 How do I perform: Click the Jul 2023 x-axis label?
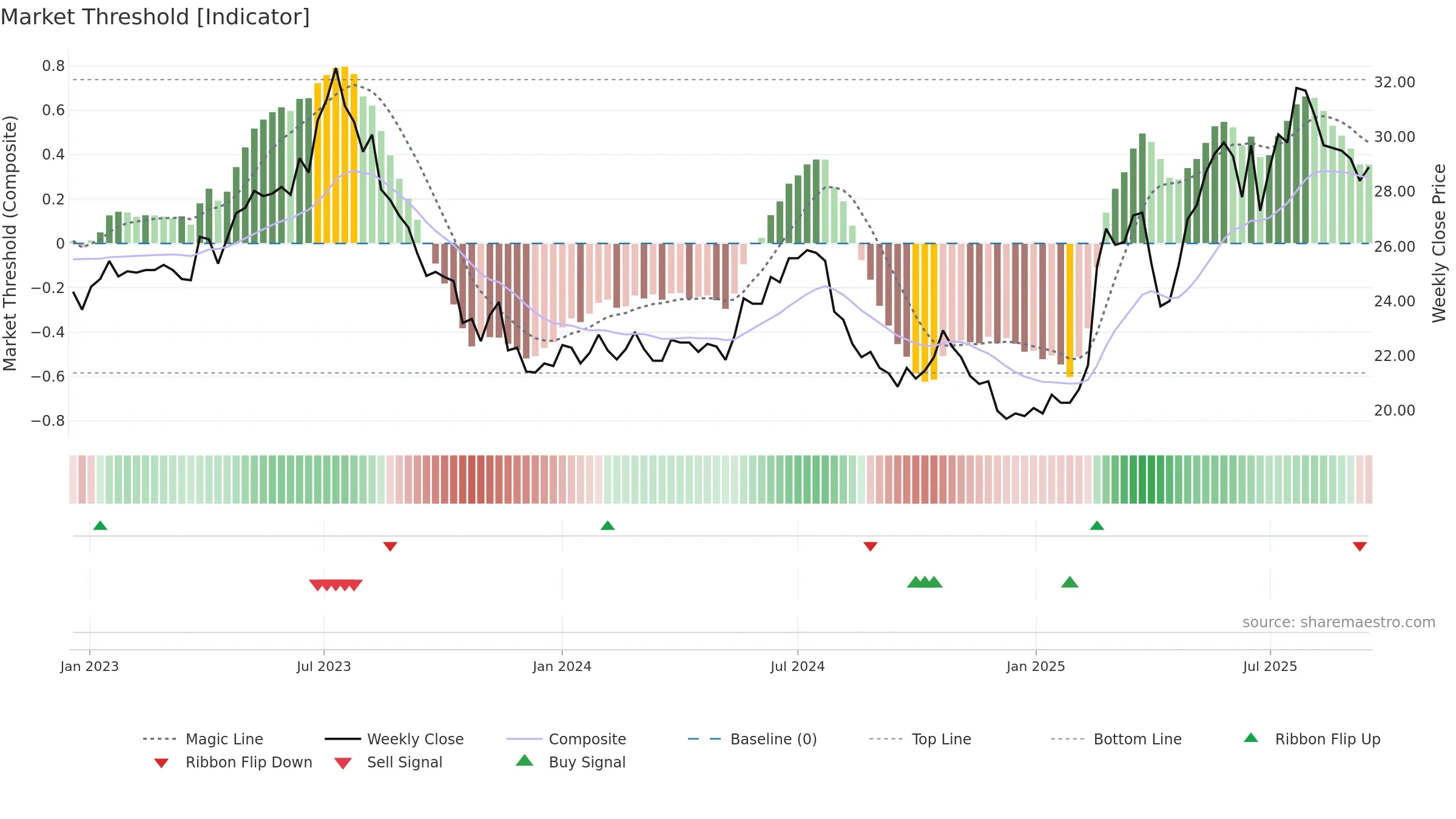[x=324, y=666]
